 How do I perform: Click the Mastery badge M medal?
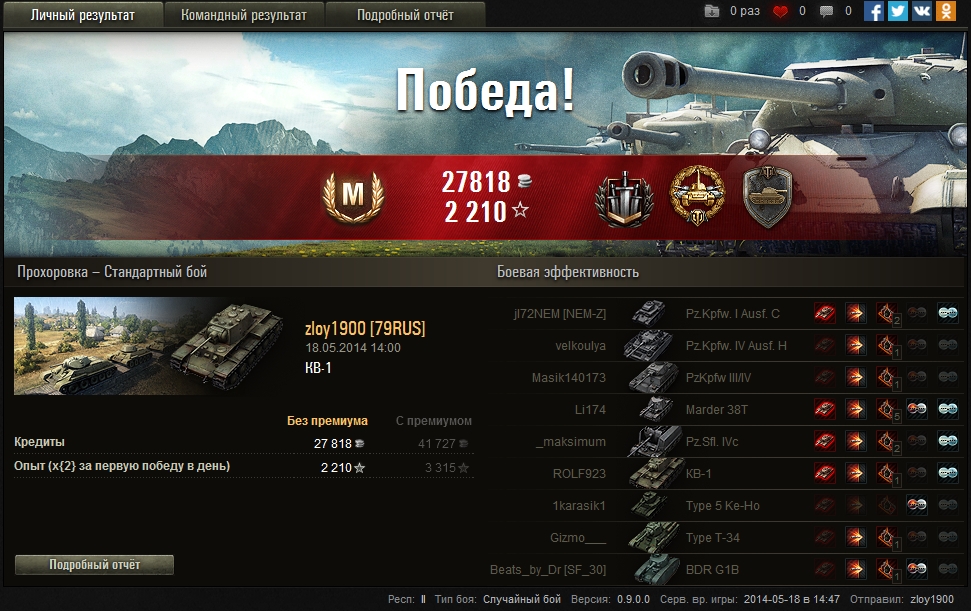(x=353, y=196)
